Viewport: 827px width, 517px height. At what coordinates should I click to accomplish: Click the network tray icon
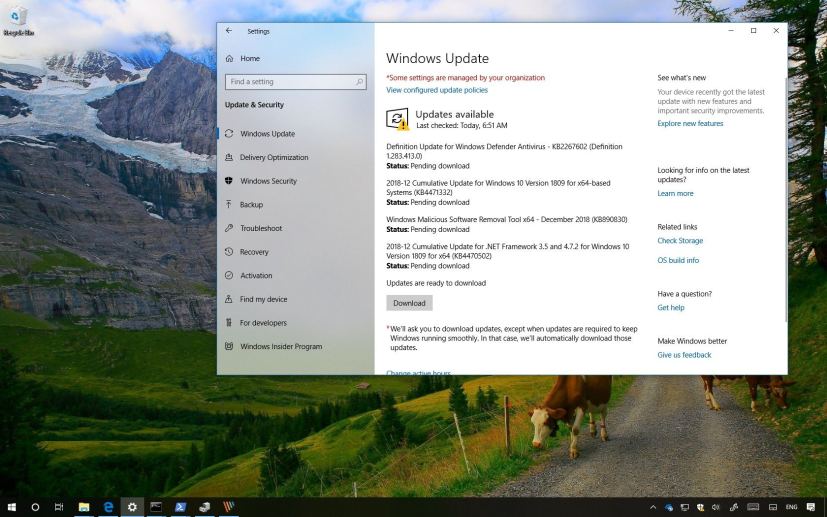(685, 508)
